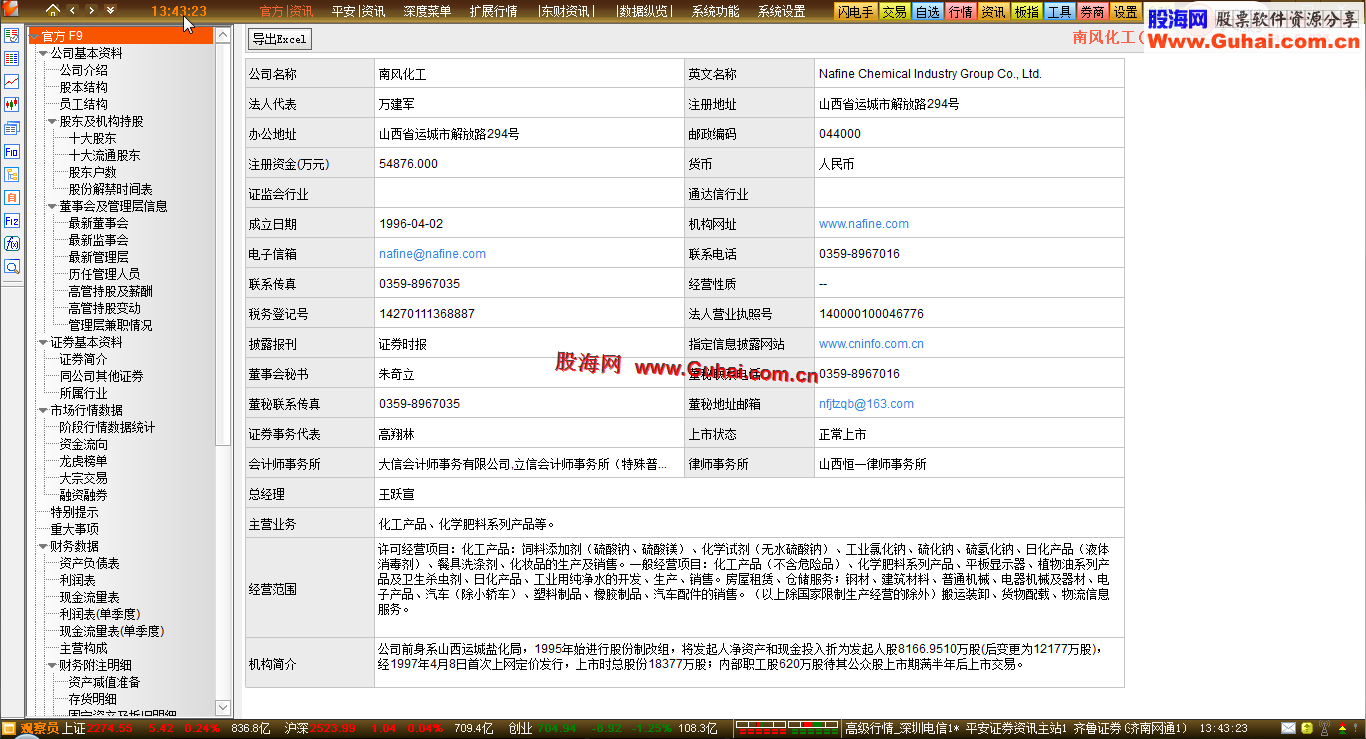Click the blue 自选 toolbar button
This screenshot has width=1366, height=739.
[928, 12]
